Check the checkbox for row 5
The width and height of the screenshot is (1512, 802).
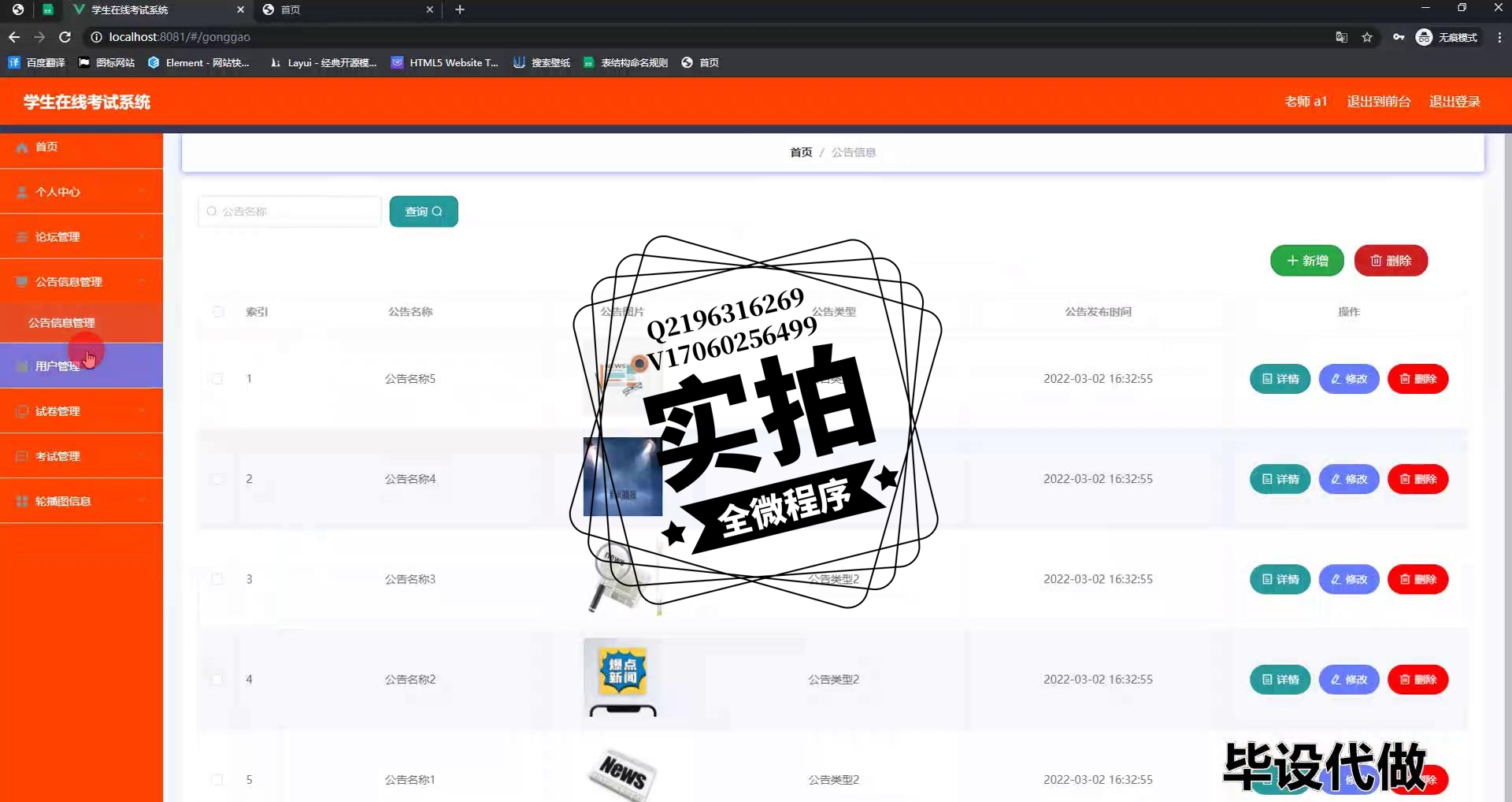[x=217, y=779]
